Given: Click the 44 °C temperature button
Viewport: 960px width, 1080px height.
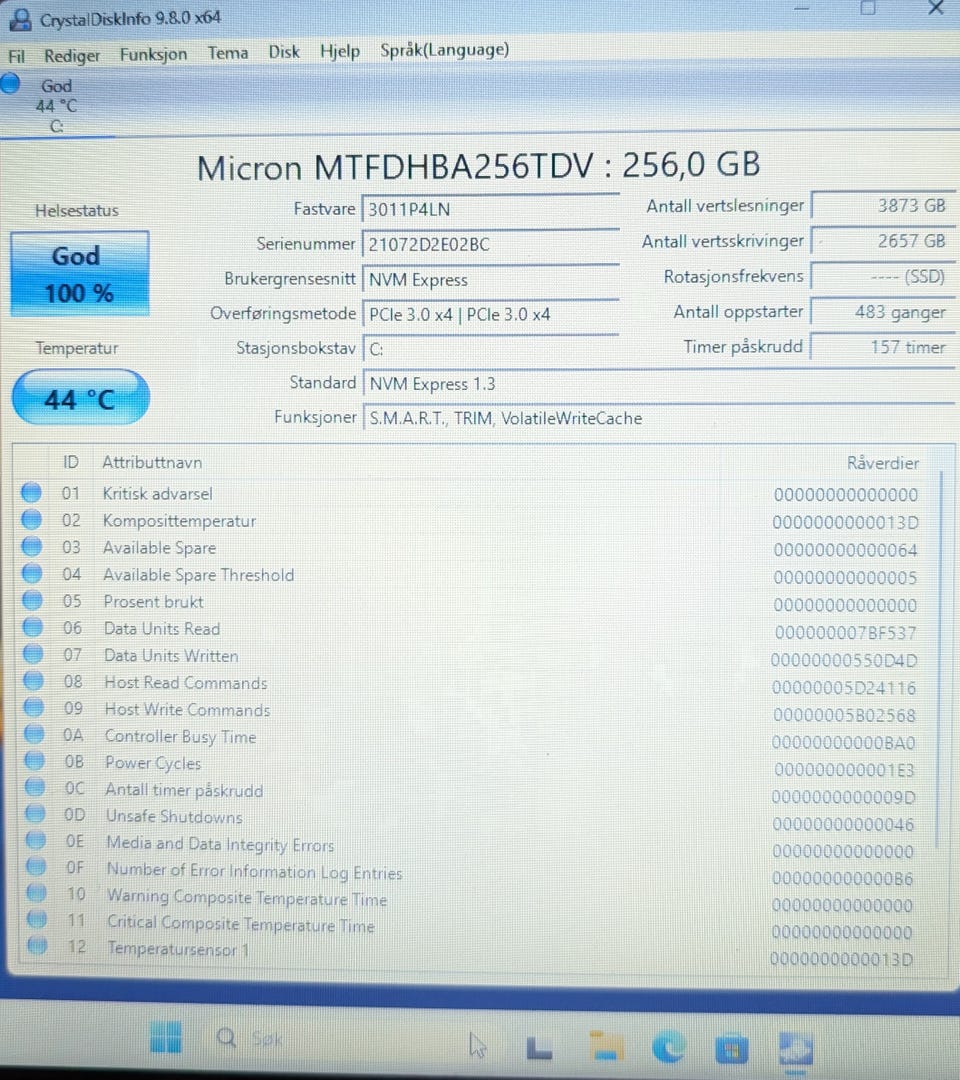Looking at the screenshot, I should coord(81,397).
